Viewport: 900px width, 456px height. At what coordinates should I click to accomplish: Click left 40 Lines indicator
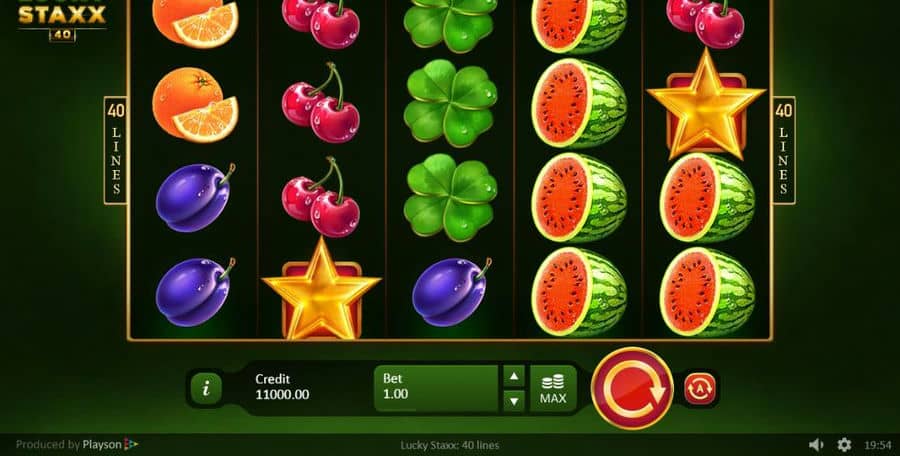click(116, 150)
